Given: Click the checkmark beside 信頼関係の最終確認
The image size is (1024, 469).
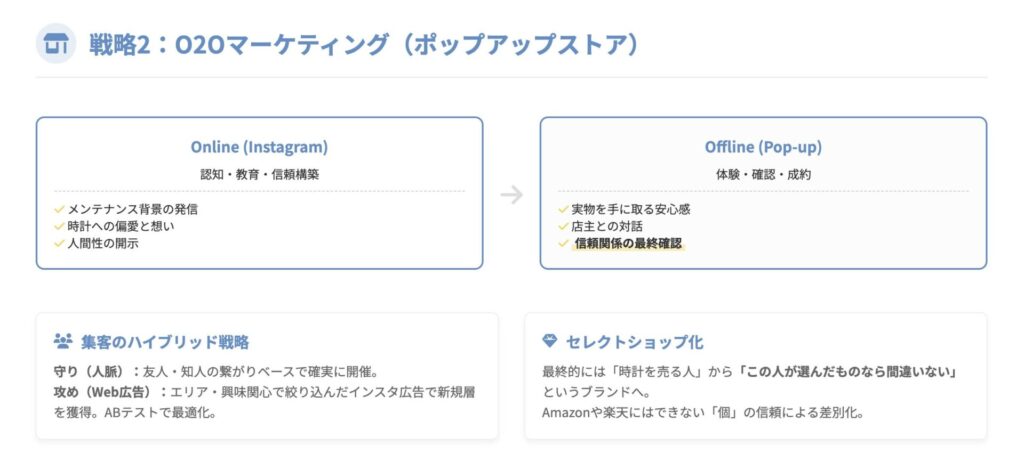Looking at the screenshot, I should point(563,243).
